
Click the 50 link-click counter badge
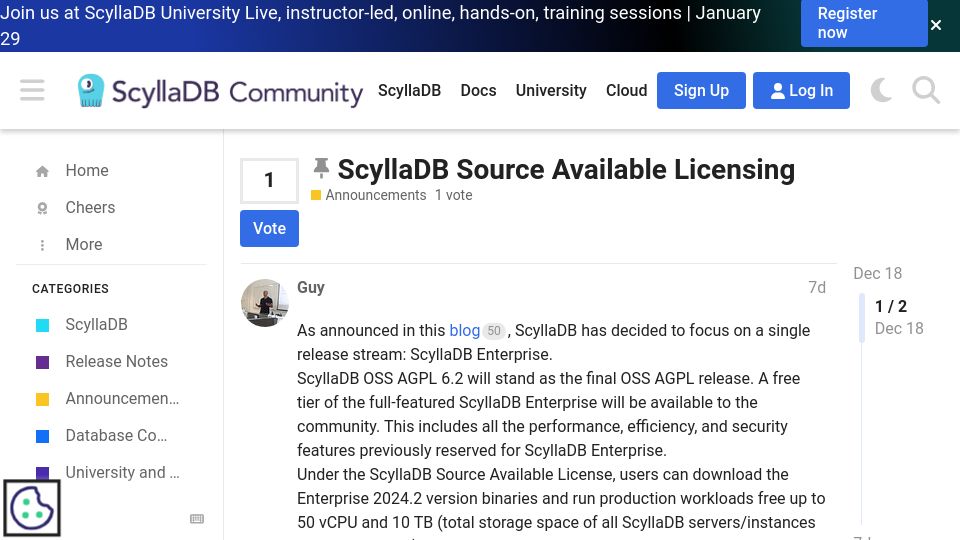pyautogui.click(x=493, y=331)
